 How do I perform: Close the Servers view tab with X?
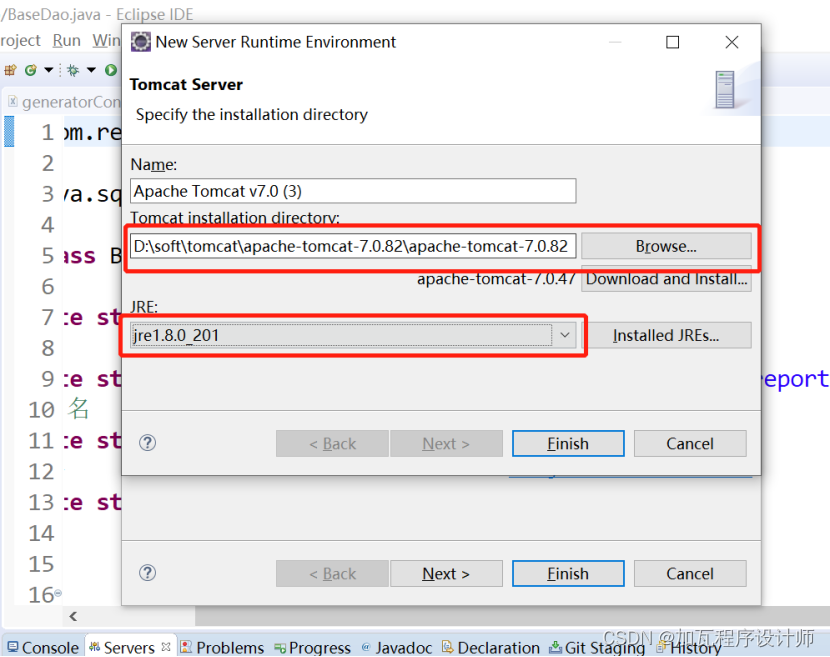pos(166,646)
